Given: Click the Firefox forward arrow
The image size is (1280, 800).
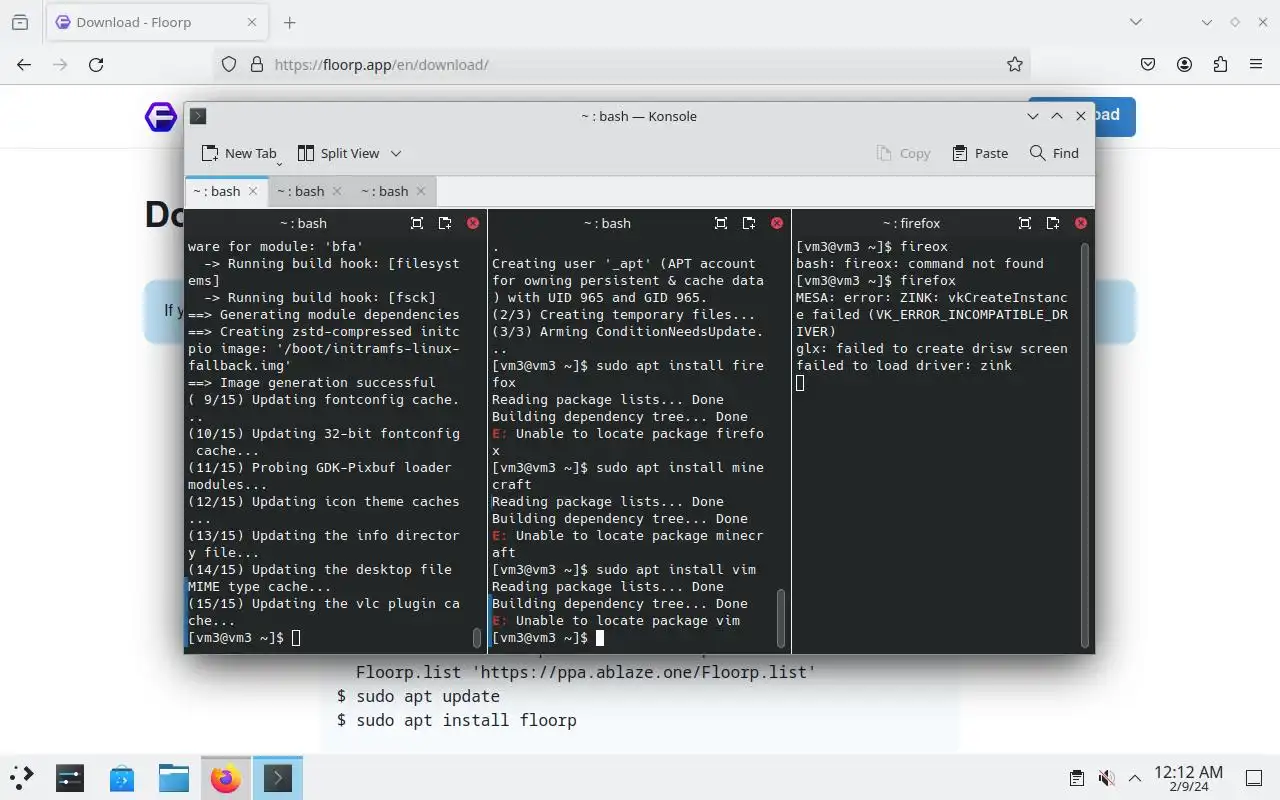Looking at the screenshot, I should pyautogui.click(x=60, y=64).
